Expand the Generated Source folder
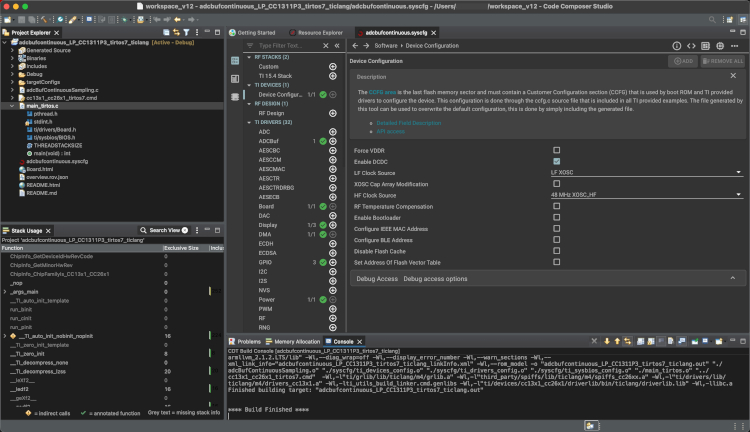Image resolution: width=750 pixels, height=432 pixels. (x=12, y=50)
